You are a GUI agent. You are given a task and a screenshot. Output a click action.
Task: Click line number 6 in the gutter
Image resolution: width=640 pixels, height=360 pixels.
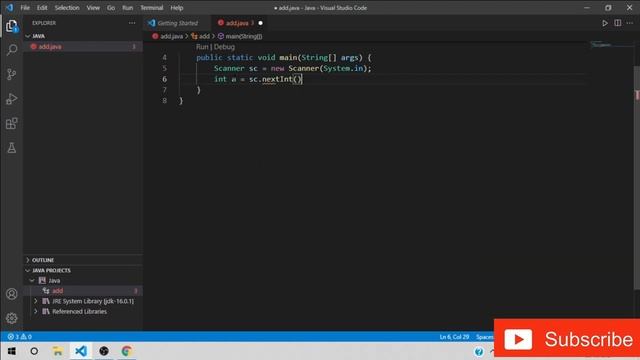pyautogui.click(x=164, y=79)
